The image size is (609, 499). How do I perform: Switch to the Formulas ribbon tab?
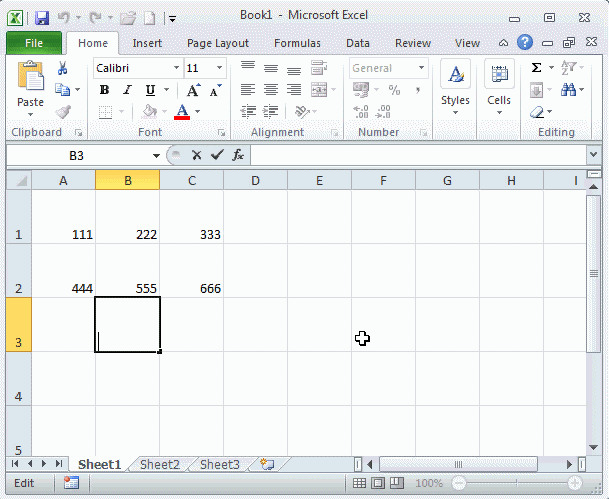297,43
